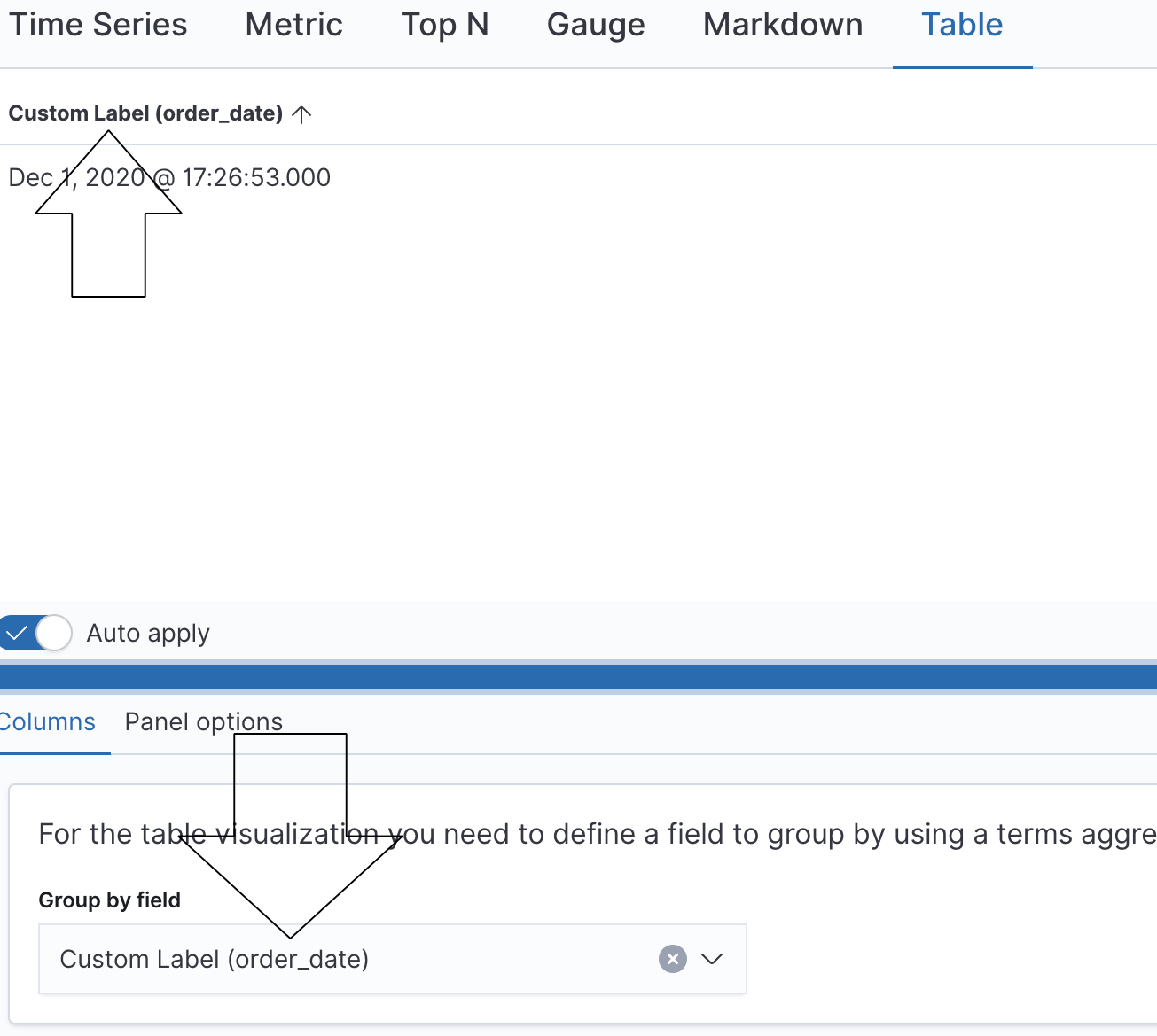Switch to the Time Series tab
The height and width of the screenshot is (1036, 1157).
[x=98, y=25]
